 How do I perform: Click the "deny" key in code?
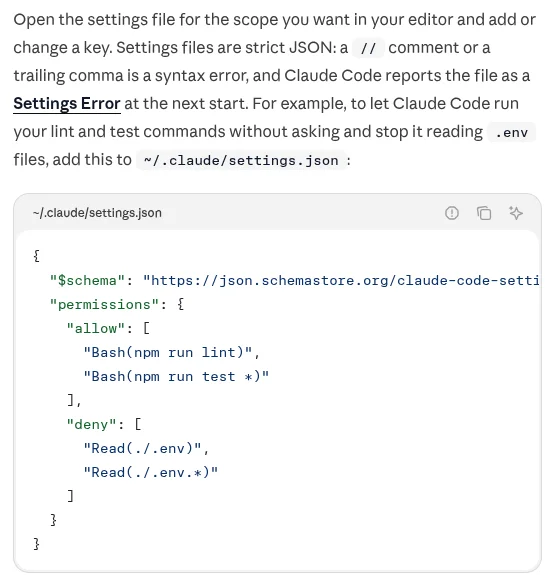coord(91,424)
